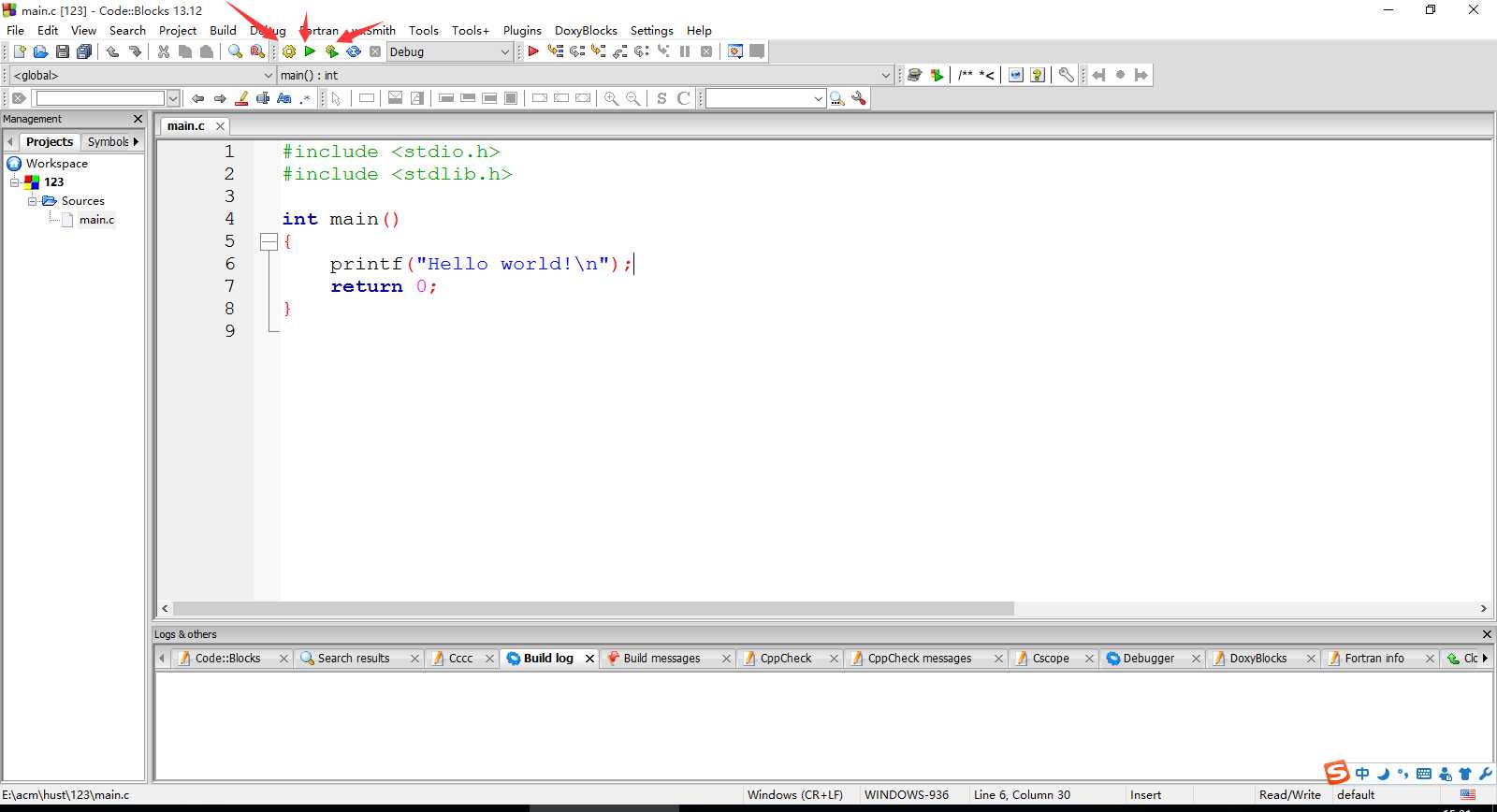Open the Debug build target dropdown
The image size is (1497, 812).
click(x=504, y=51)
